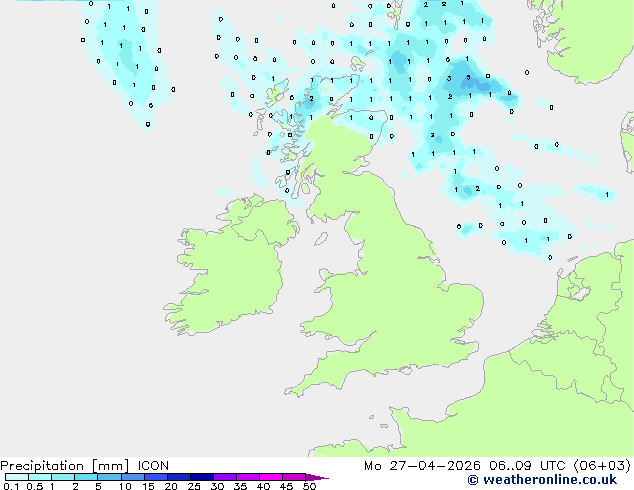Click the legend label '0.5'
Image resolution: width=634 pixels, height=490 pixels.
[35, 486]
